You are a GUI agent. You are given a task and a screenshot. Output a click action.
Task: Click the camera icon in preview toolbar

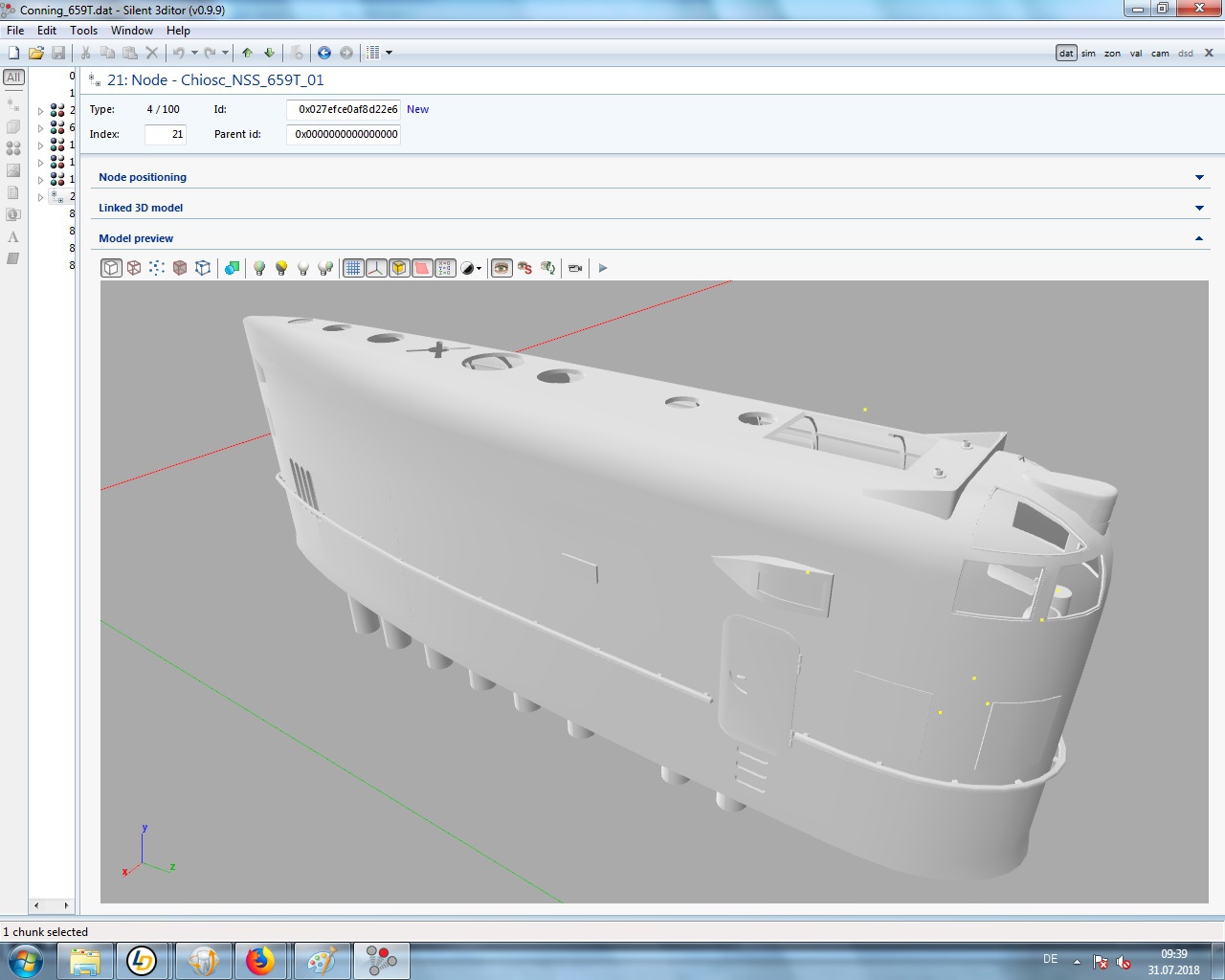click(x=575, y=268)
